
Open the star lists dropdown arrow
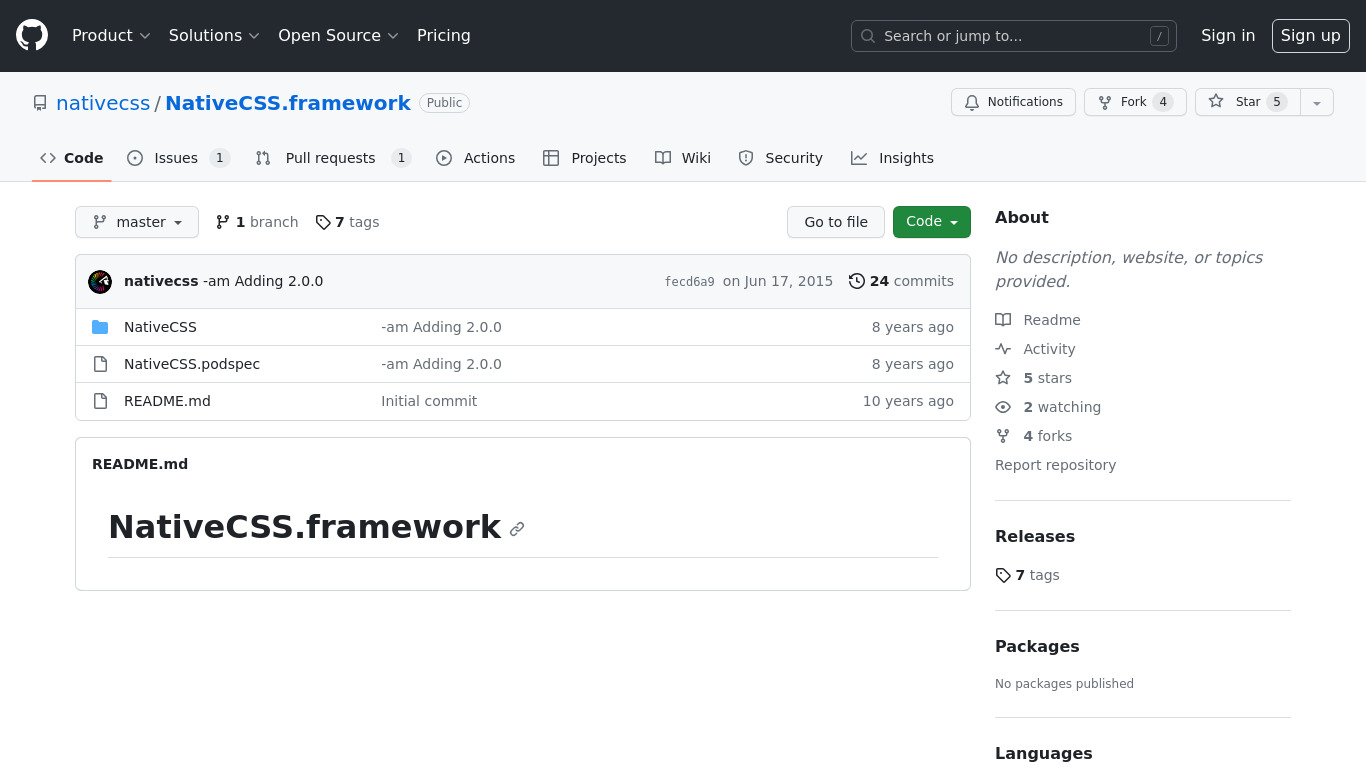pyautogui.click(x=1317, y=102)
